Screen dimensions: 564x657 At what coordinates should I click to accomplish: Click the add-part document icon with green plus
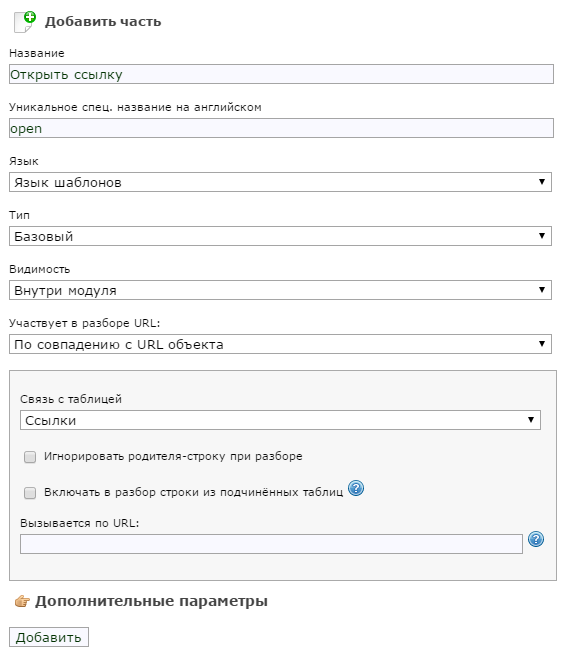pyautogui.click(x=25, y=22)
